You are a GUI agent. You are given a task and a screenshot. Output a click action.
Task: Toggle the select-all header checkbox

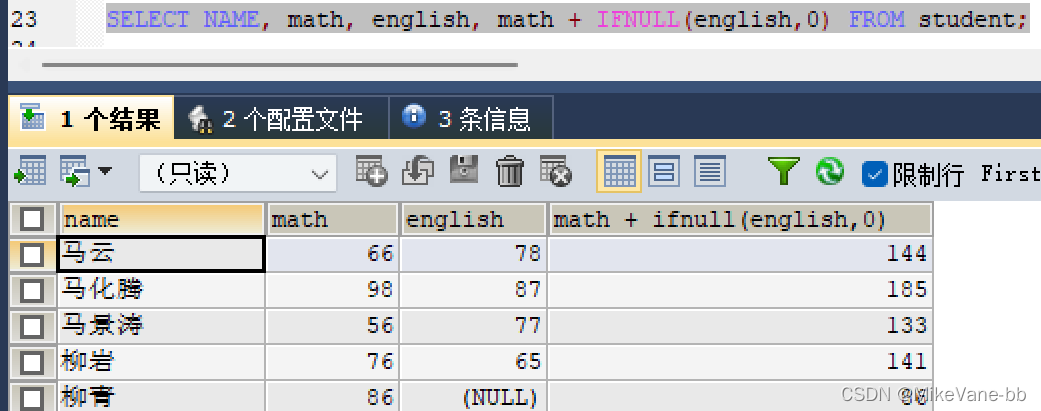pos(33,219)
